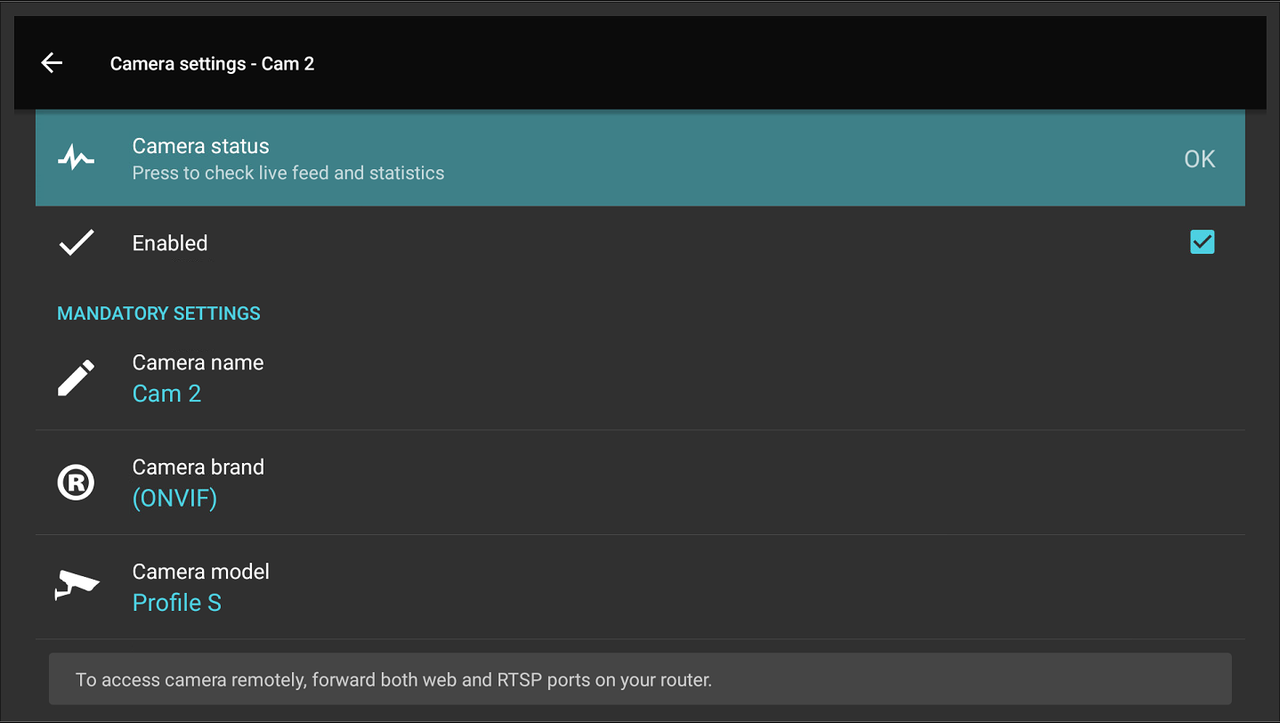Open the Camera brand selection
1280x723 pixels.
(x=640, y=483)
